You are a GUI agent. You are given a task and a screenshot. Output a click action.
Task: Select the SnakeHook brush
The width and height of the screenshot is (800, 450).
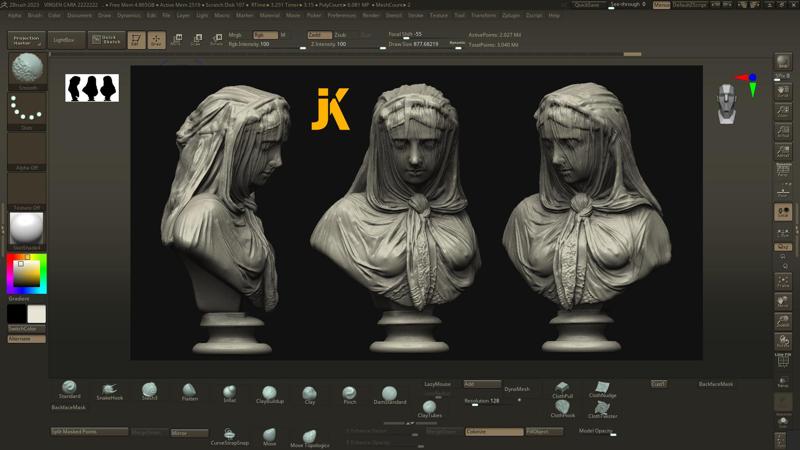[110, 391]
